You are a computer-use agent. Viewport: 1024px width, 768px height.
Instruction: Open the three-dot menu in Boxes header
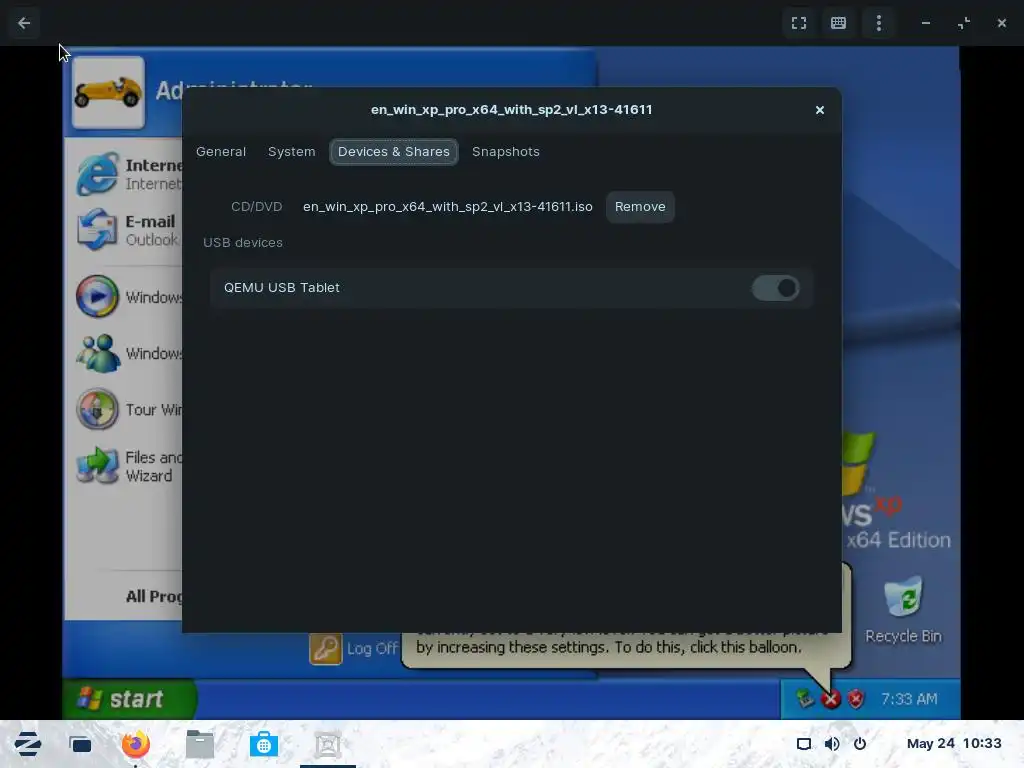pyautogui.click(x=878, y=24)
